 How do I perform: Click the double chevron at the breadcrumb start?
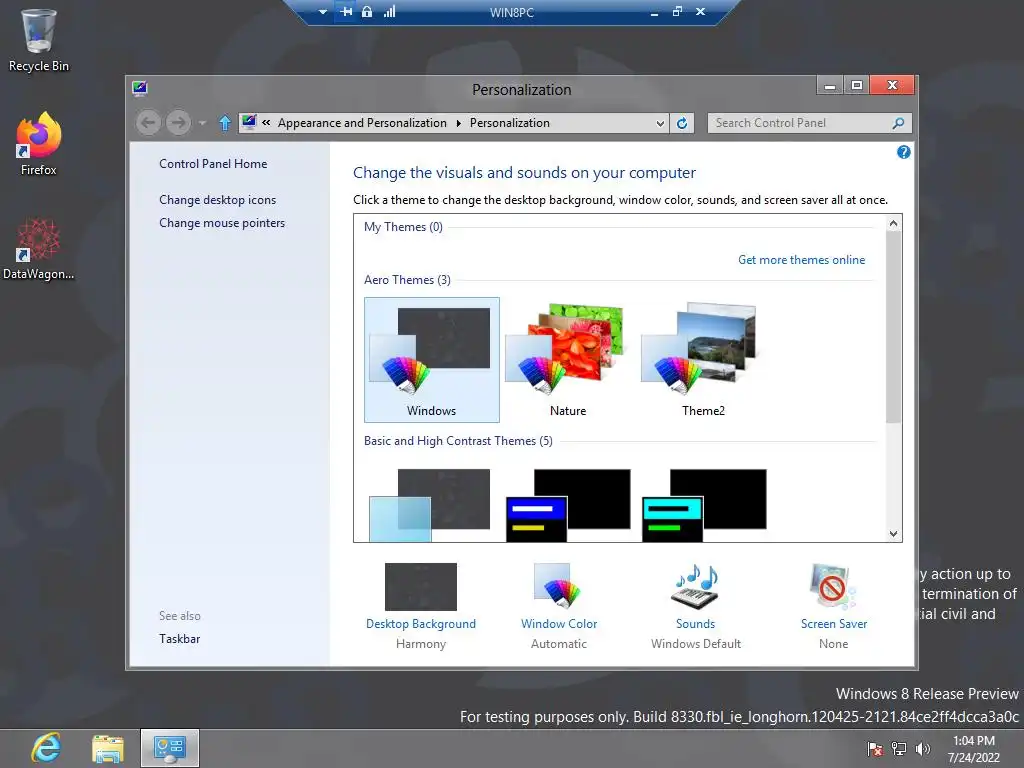[266, 122]
